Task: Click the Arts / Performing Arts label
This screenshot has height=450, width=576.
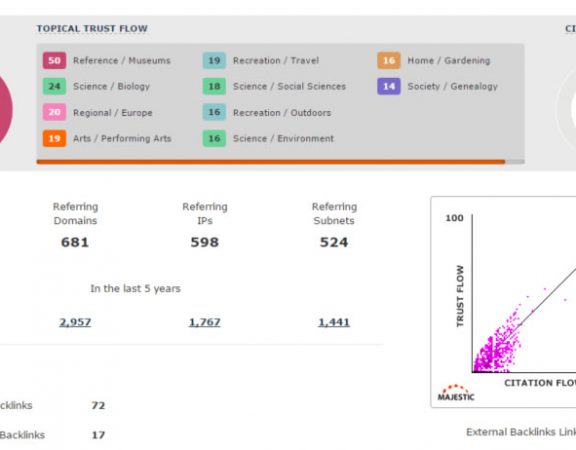Action: (122, 138)
